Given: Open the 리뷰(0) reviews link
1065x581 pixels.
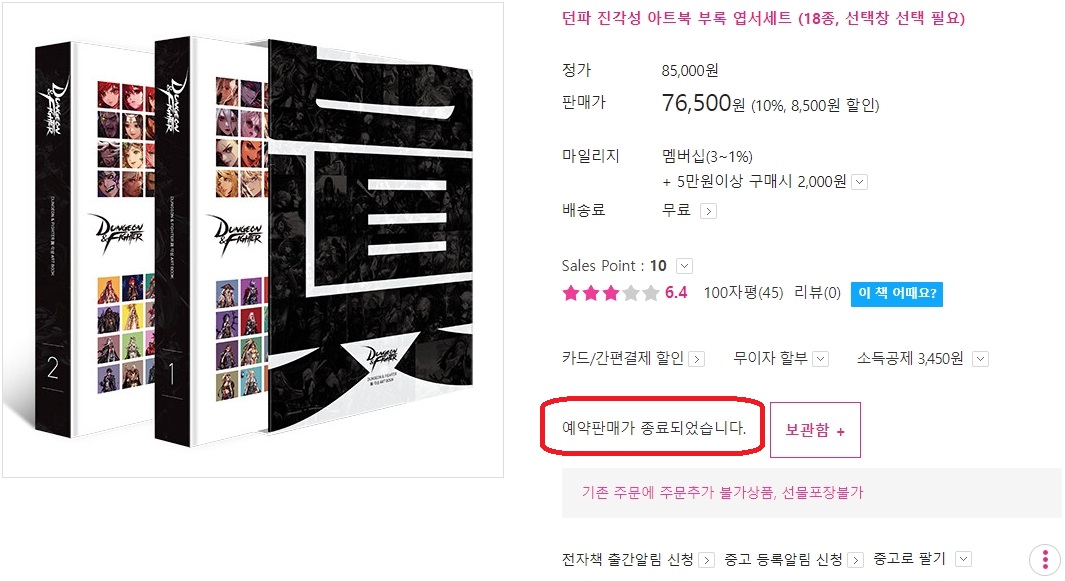Looking at the screenshot, I should [x=818, y=293].
